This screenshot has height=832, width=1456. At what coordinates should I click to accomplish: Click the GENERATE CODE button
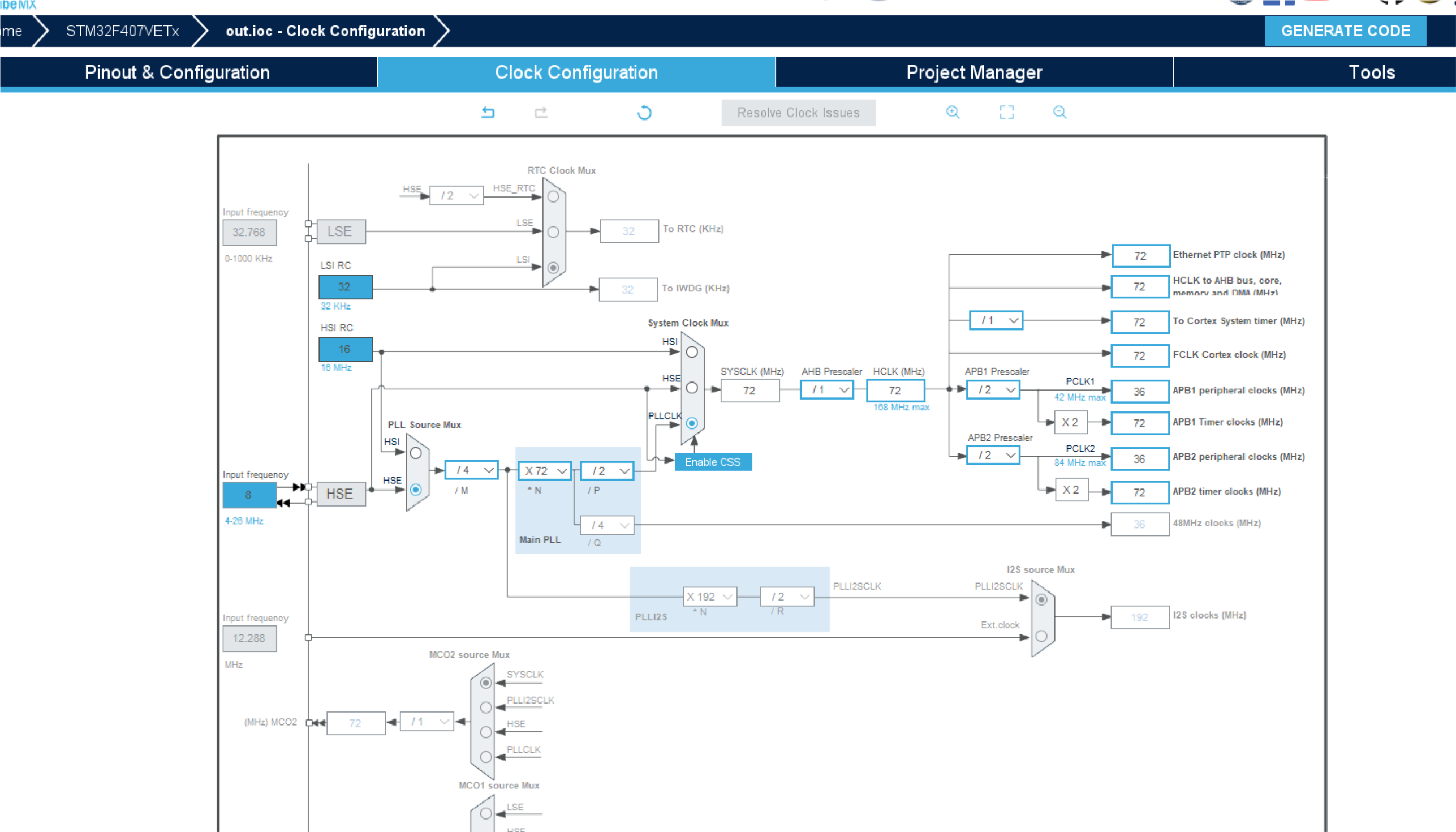click(1345, 31)
